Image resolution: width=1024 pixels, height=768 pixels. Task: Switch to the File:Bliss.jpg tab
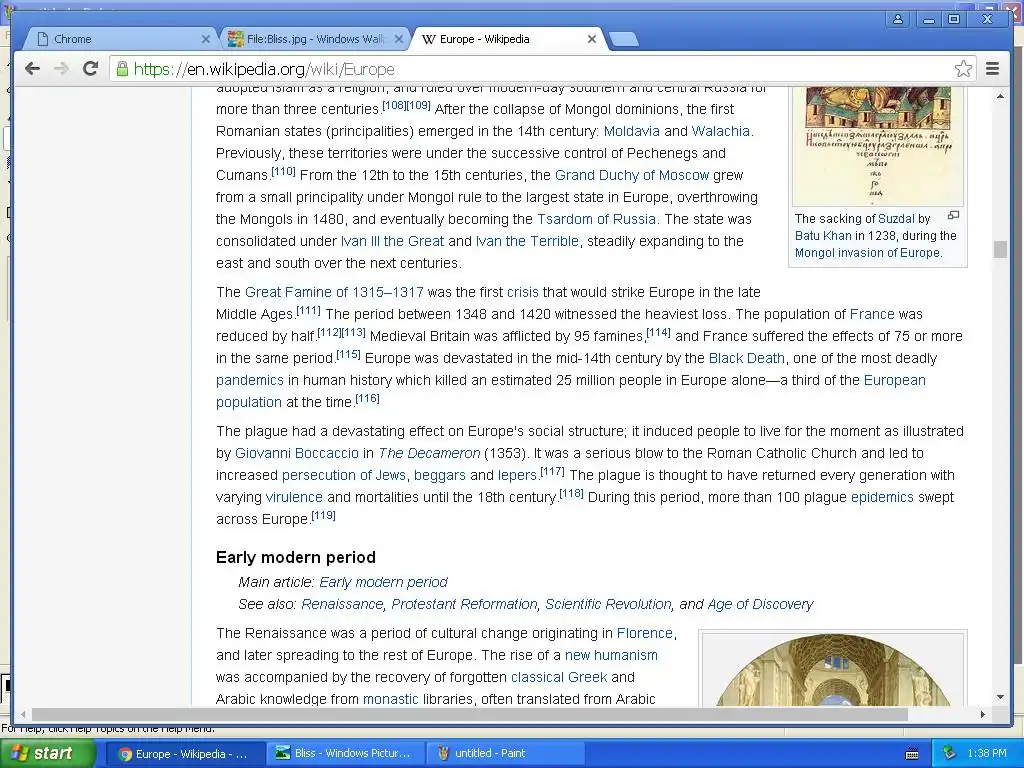click(315, 39)
